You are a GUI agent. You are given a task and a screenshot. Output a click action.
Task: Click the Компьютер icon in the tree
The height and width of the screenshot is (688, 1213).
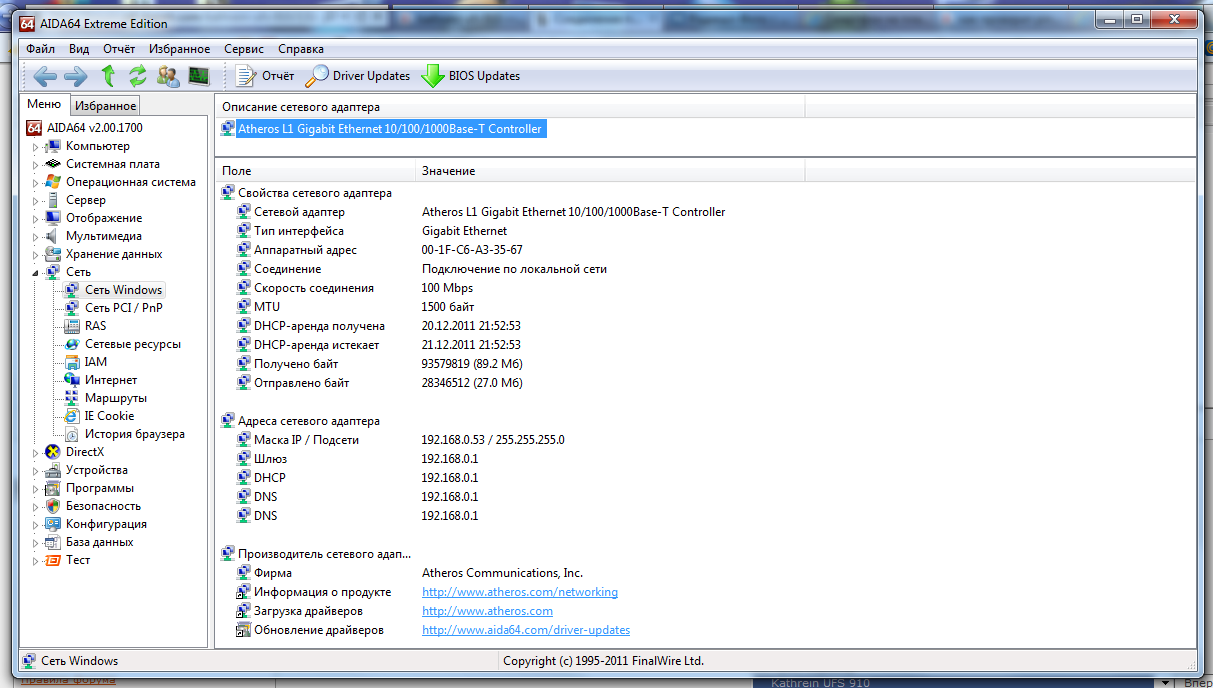[53, 146]
